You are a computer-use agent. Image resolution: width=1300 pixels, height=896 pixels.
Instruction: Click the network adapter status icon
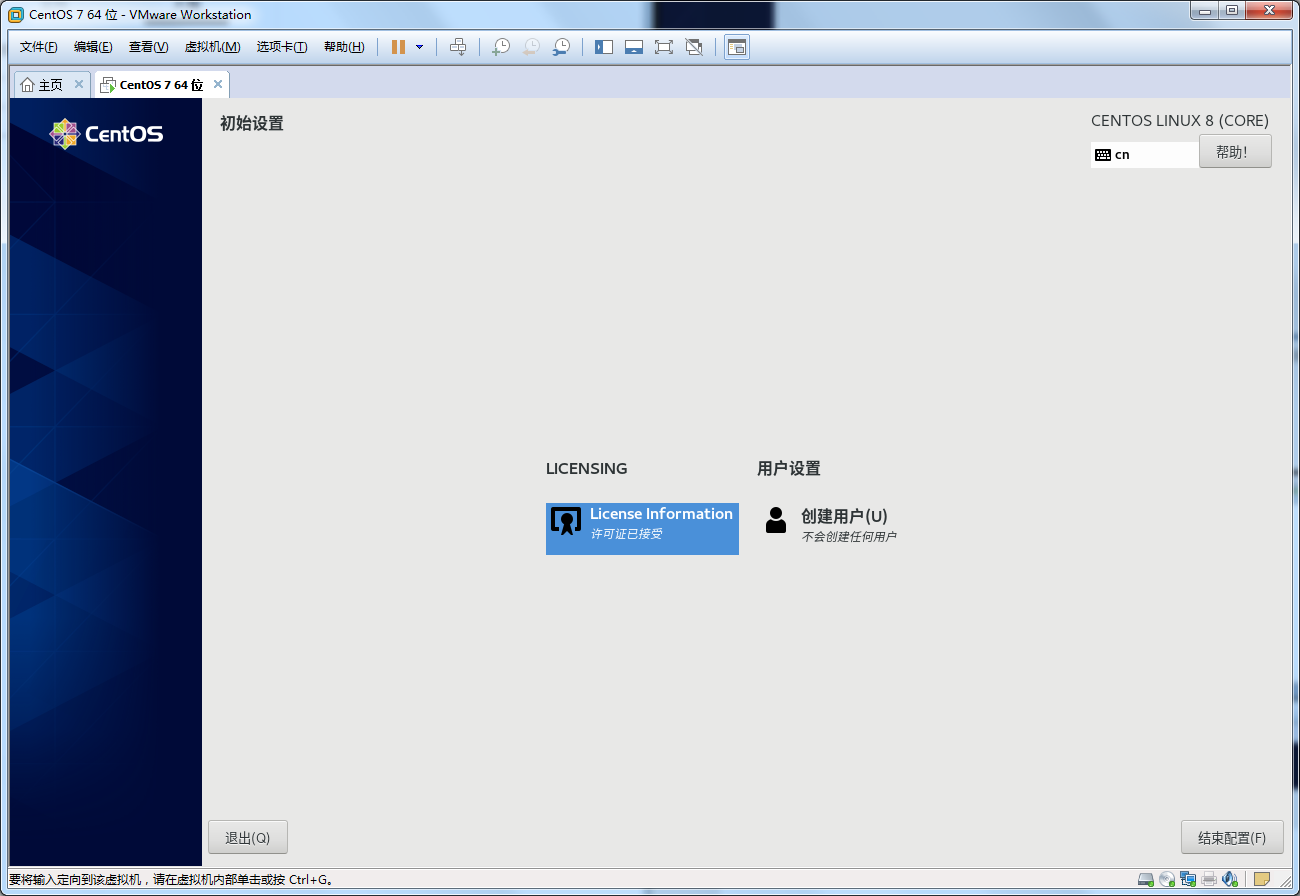tap(1188, 880)
